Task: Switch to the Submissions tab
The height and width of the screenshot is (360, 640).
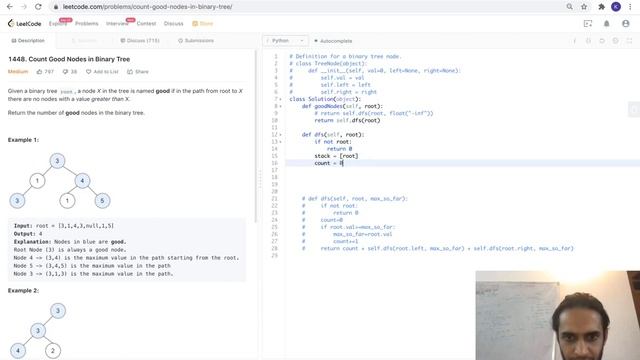Action: click(196, 41)
